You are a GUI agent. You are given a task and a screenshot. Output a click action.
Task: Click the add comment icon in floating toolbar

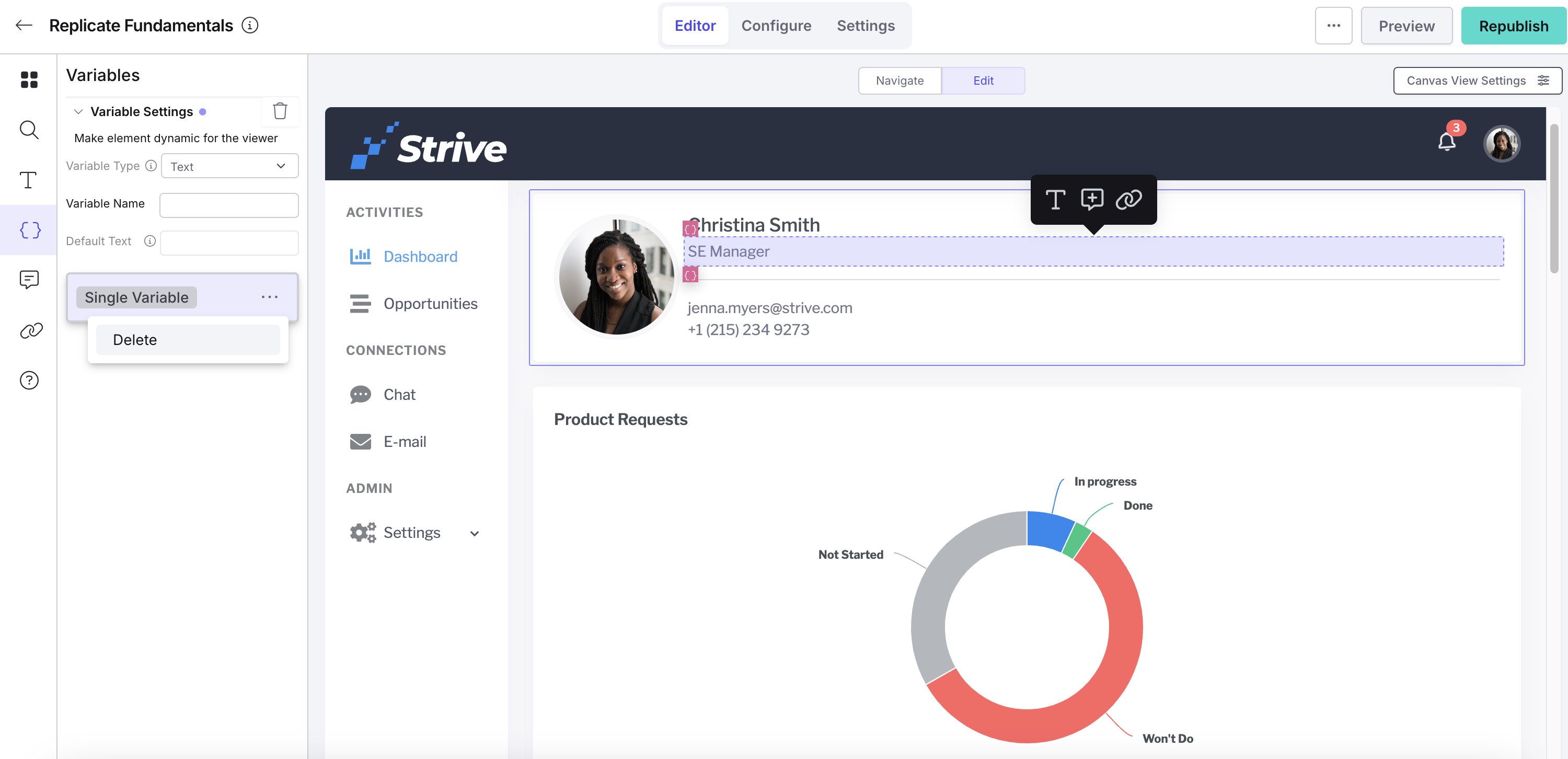point(1092,200)
